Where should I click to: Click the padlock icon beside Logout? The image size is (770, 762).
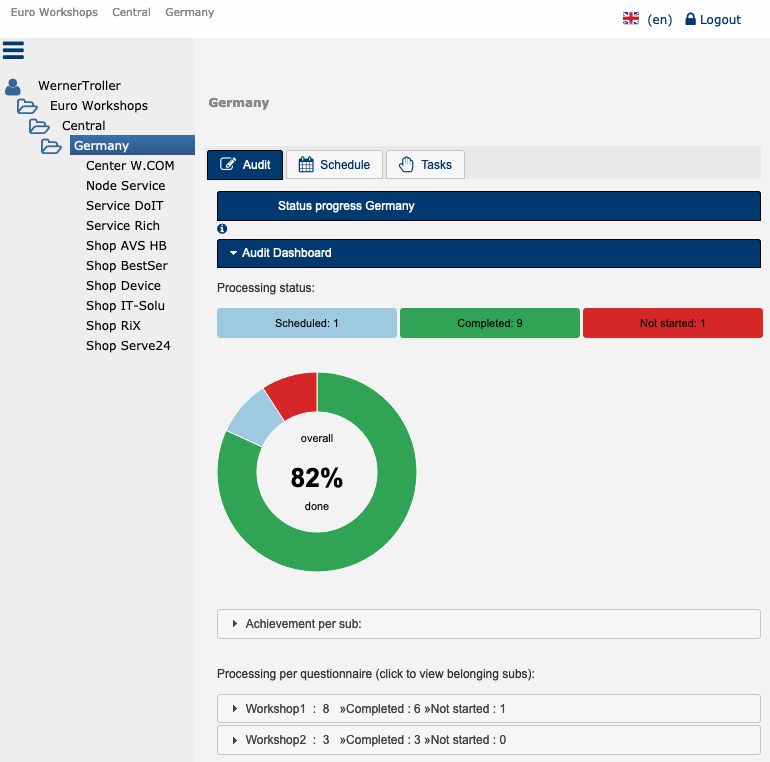(x=690, y=19)
